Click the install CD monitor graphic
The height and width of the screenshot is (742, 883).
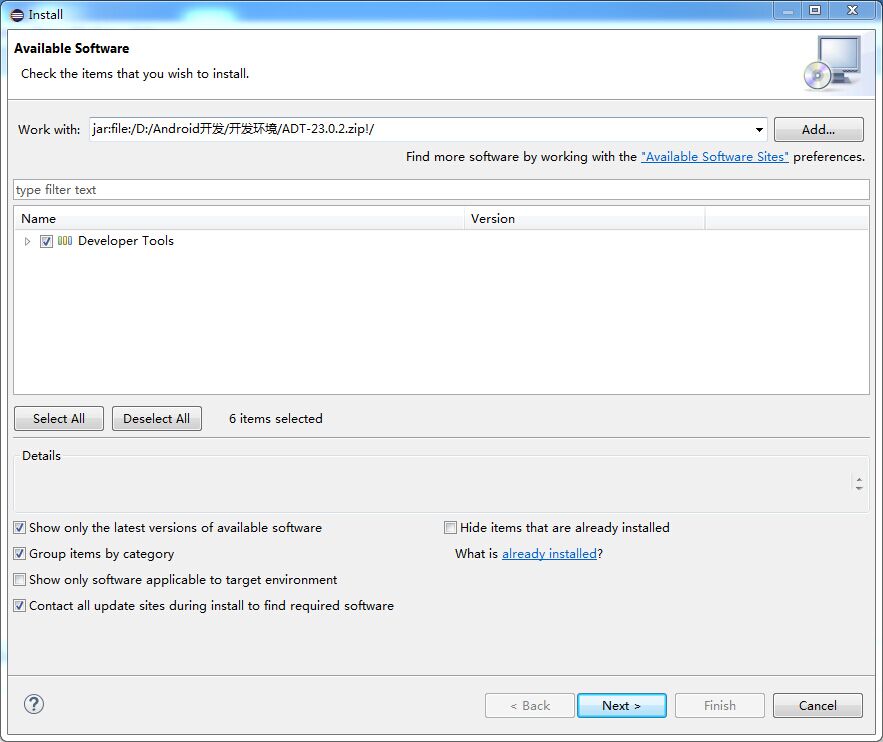pyautogui.click(x=832, y=62)
